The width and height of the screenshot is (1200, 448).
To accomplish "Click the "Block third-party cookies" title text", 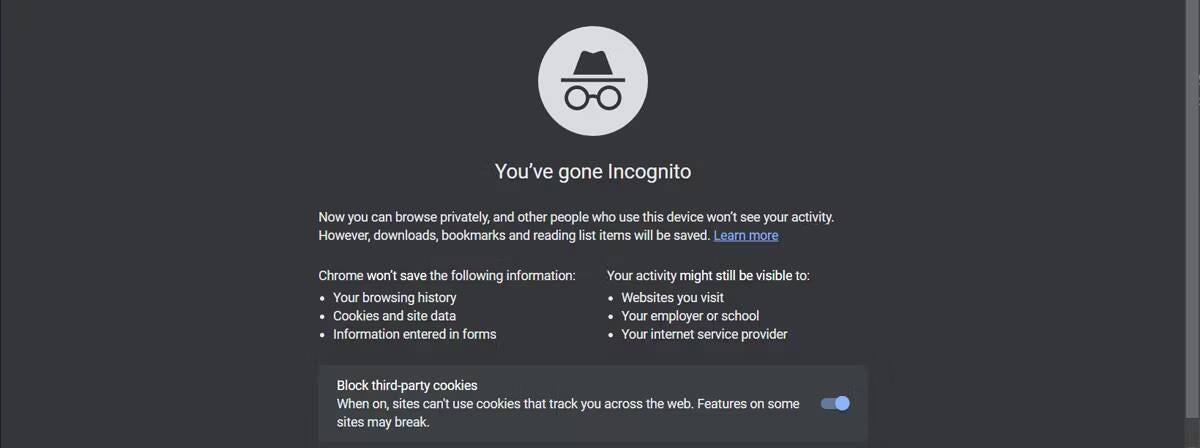I will click(407, 385).
